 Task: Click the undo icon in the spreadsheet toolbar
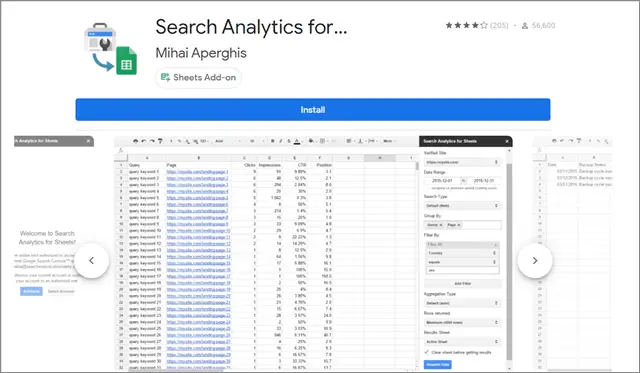coord(144,141)
